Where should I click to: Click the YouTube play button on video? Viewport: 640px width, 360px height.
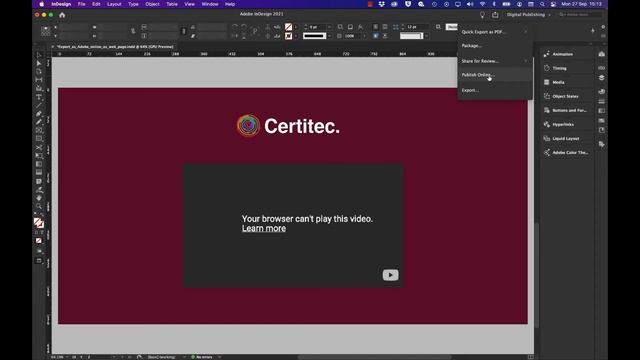[x=391, y=275]
